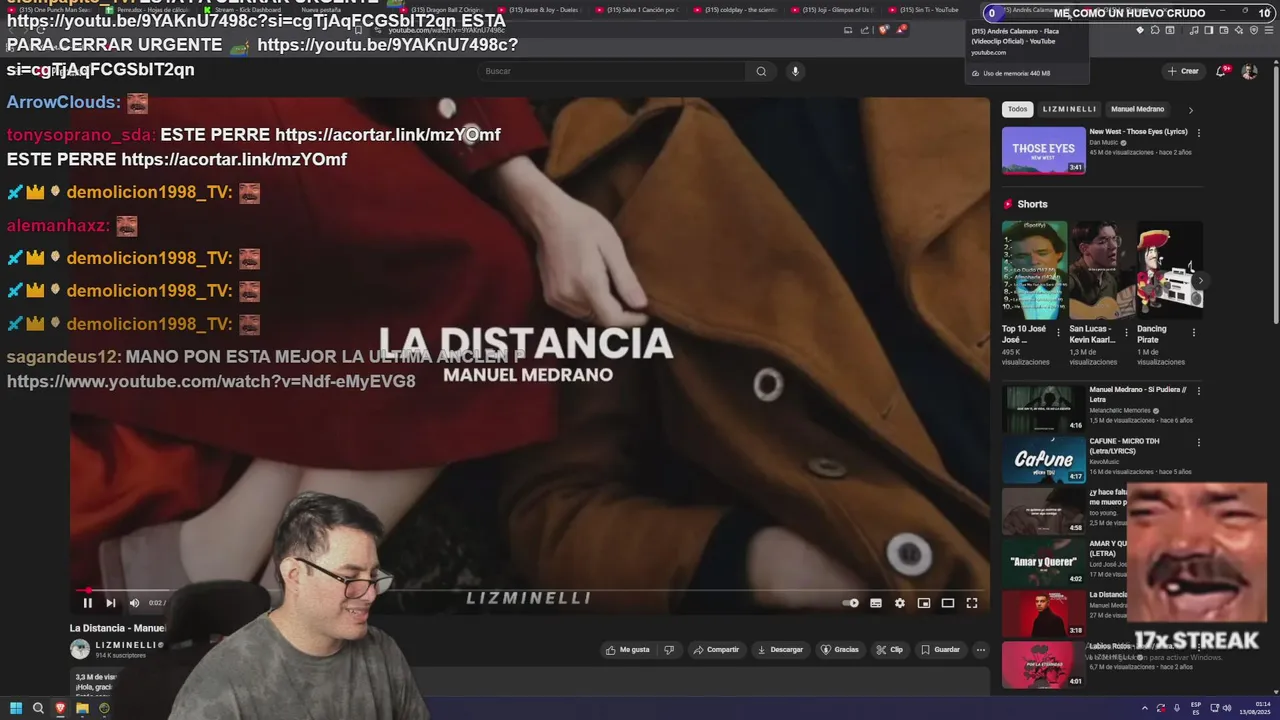Viewport: 1280px width, 720px height.
Task: Click chat link youtube.com/watch?v=Ndf-eMyEVG8
Action: click(x=211, y=381)
